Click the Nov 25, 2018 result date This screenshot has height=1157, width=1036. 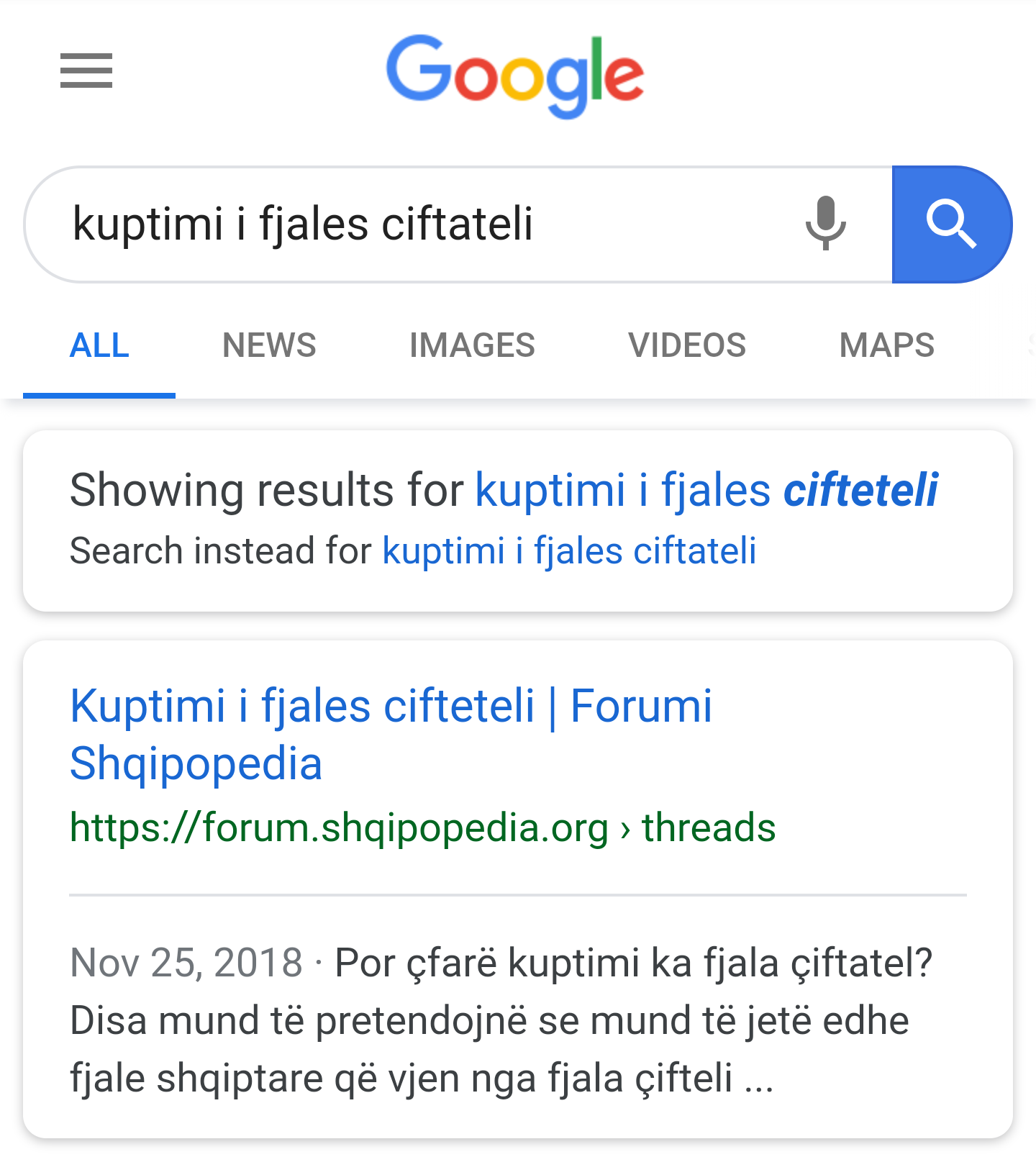click(186, 963)
